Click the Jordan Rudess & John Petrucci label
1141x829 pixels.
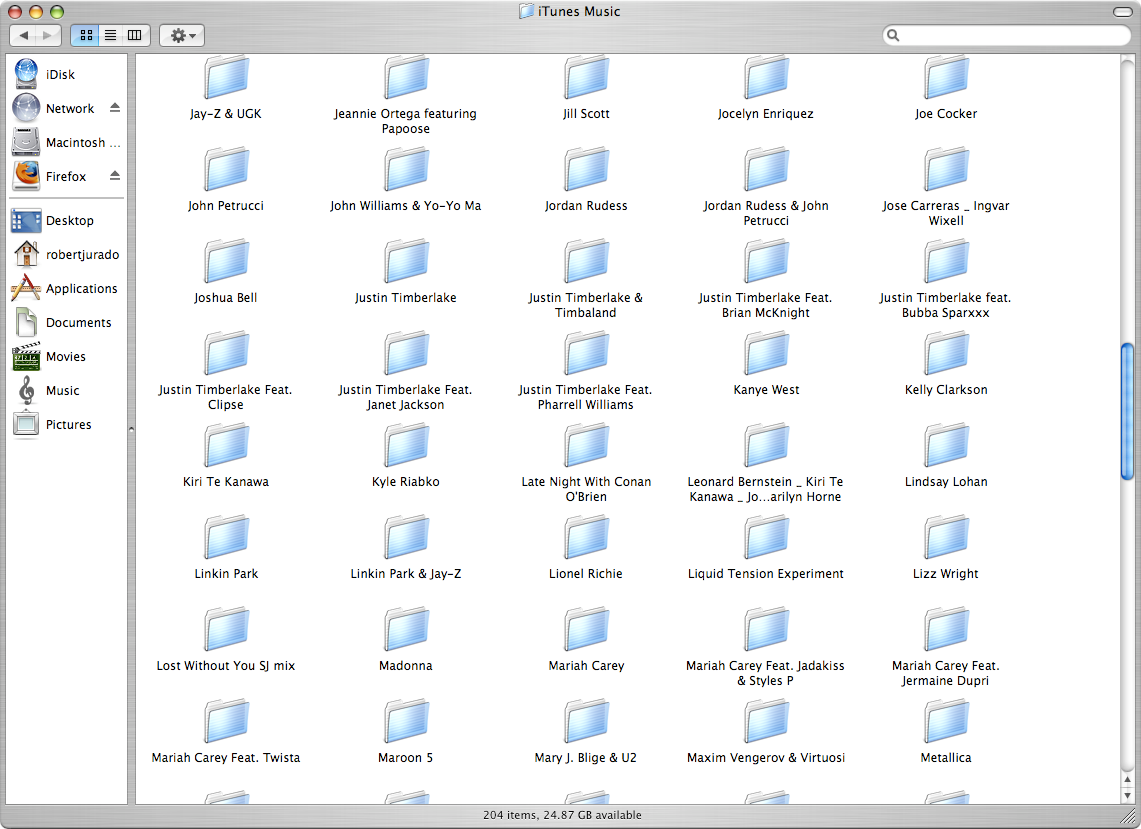point(766,213)
